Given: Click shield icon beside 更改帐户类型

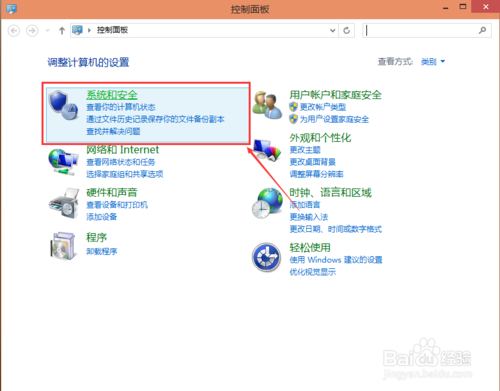Looking at the screenshot, I should pos(293,107).
